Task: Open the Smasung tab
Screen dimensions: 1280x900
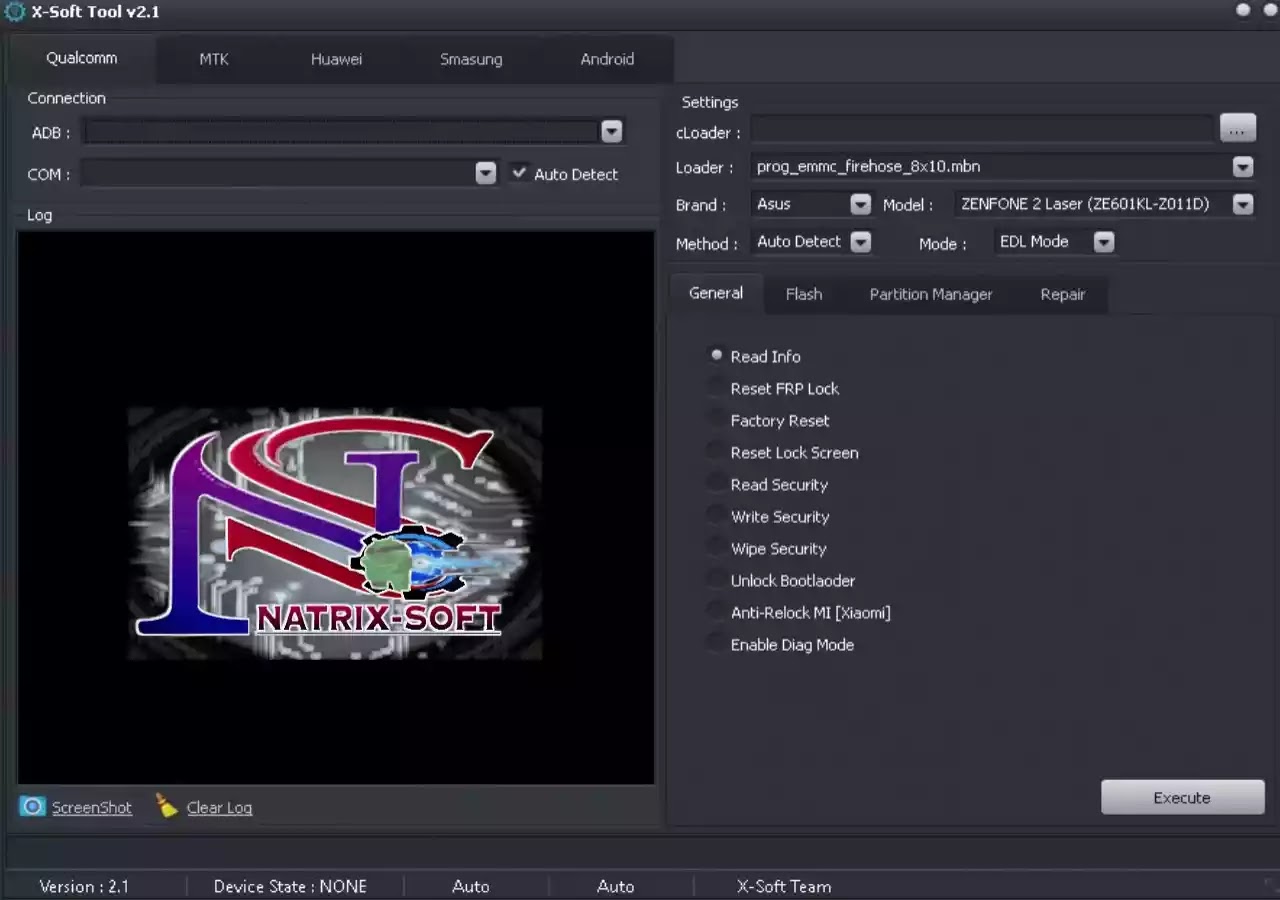Action: 471,59
